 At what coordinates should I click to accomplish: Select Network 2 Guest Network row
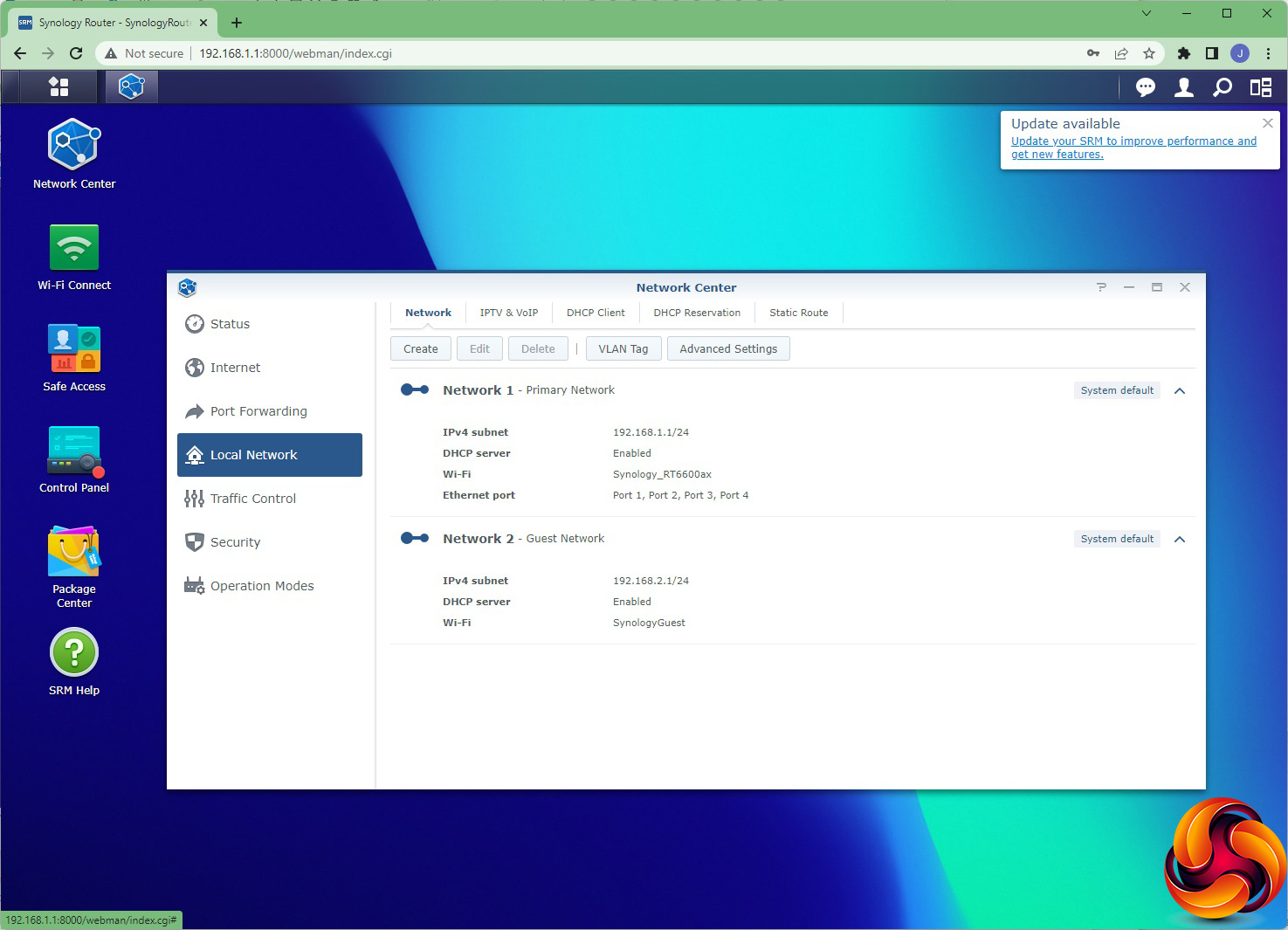[x=793, y=539]
